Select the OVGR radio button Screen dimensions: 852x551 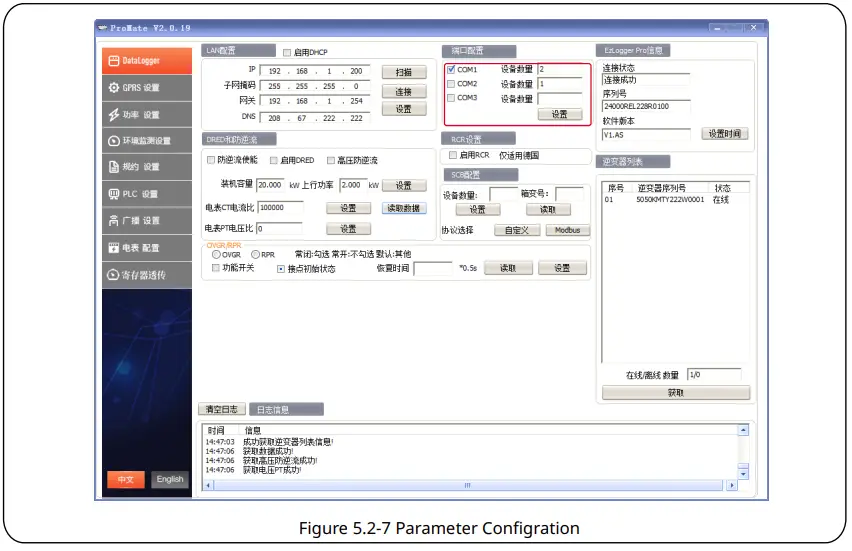(x=216, y=254)
